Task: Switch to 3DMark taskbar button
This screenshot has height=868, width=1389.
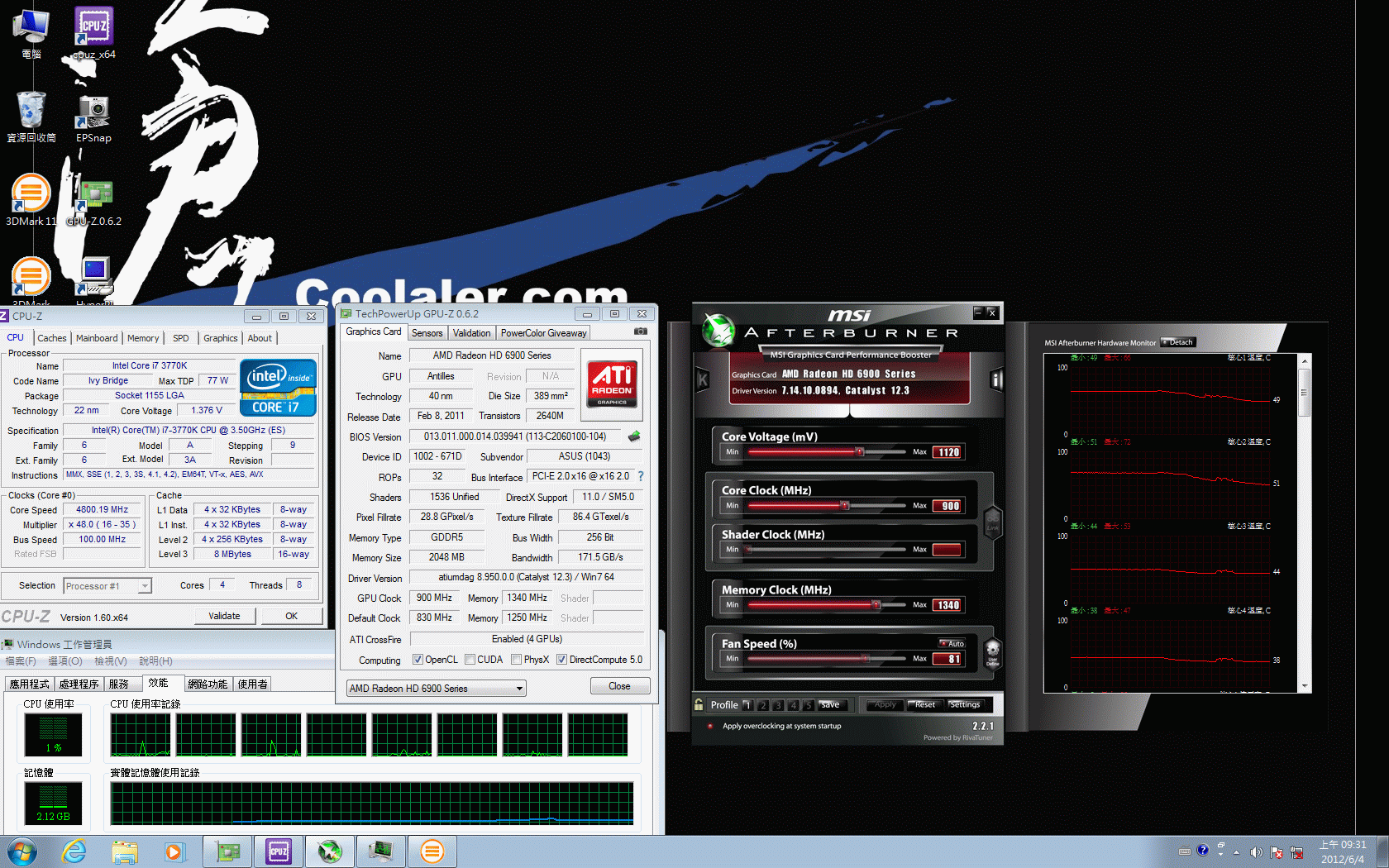Action: coord(432,851)
